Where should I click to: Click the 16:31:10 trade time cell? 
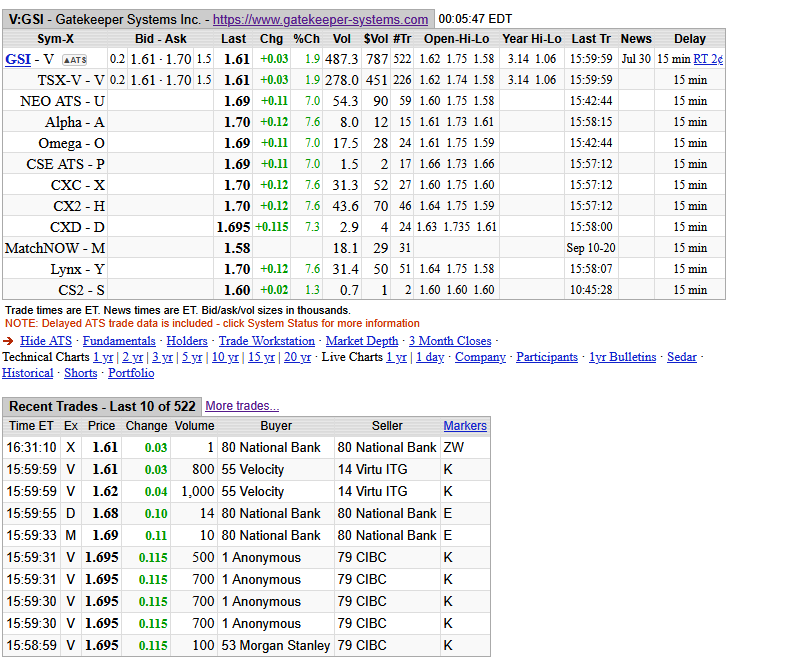[31, 447]
